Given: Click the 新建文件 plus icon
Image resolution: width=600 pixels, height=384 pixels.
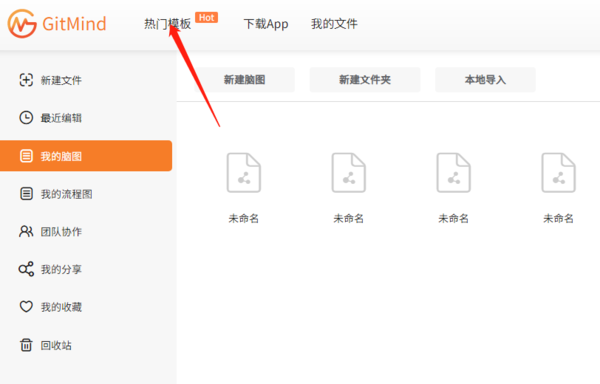Looking at the screenshot, I should (26, 80).
